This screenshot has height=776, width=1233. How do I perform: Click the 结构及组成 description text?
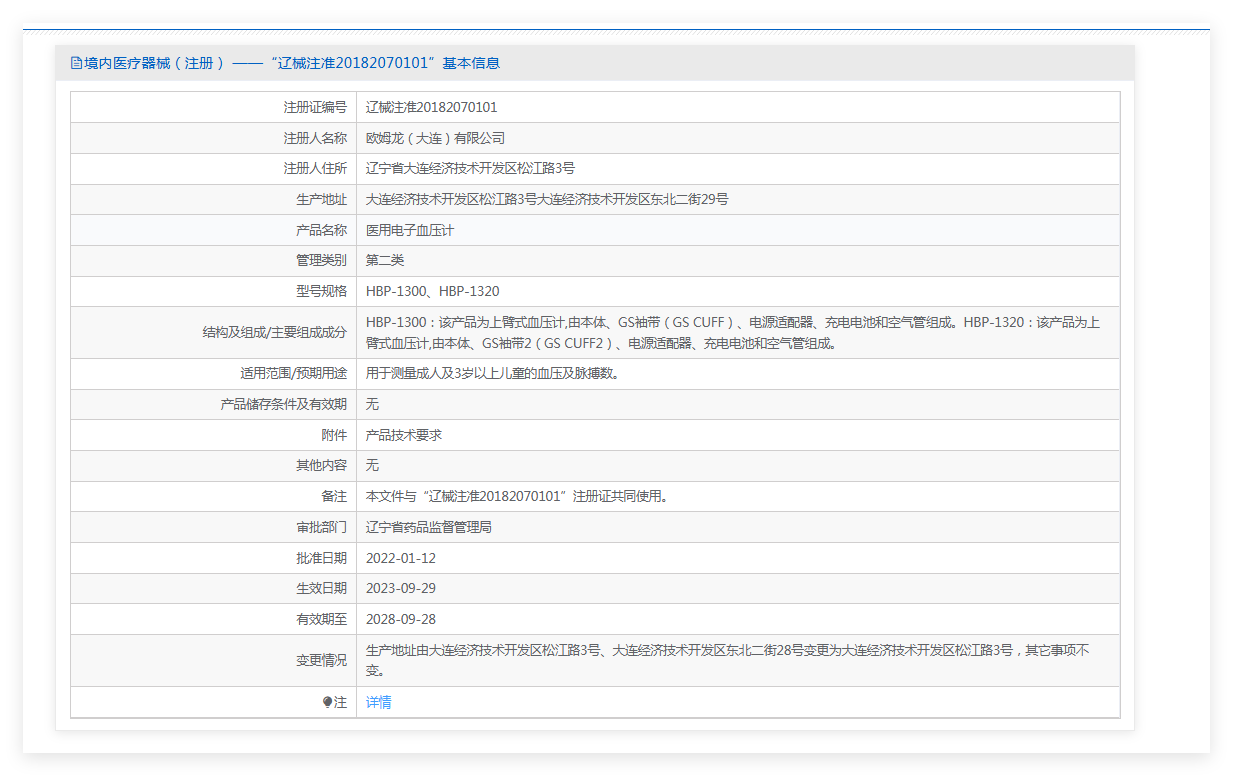pos(732,332)
